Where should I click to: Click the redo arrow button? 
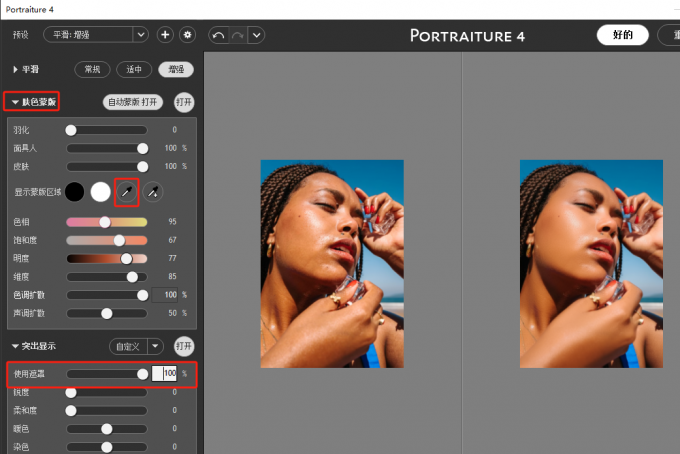(238, 35)
